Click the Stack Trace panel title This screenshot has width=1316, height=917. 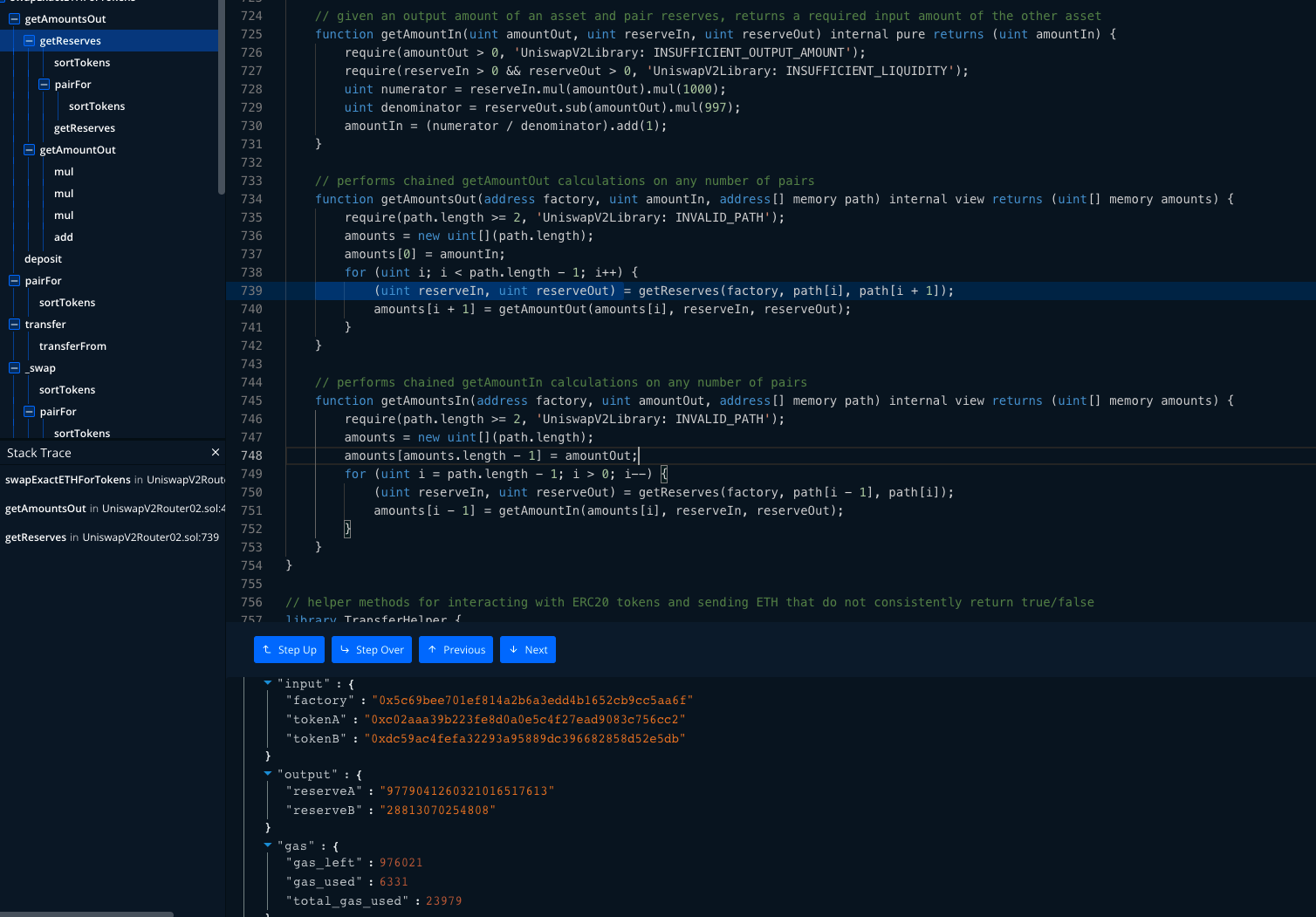pyautogui.click(x=39, y=453)
